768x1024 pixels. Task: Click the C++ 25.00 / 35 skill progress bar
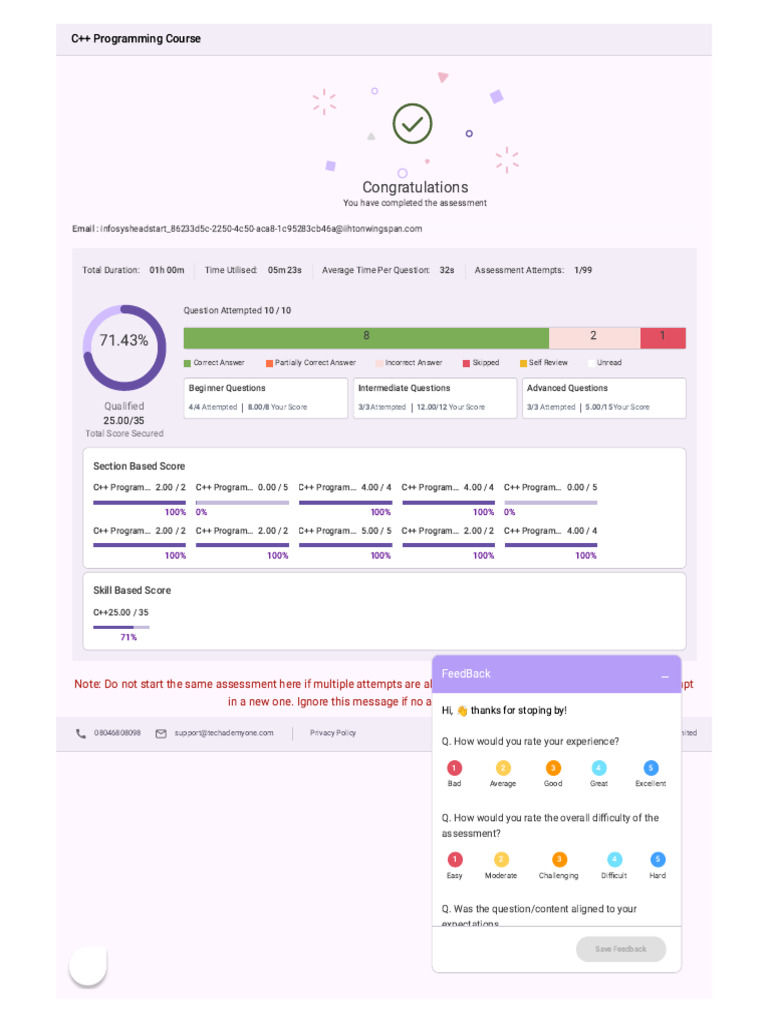pyautogui.click(x=121, y=627)
